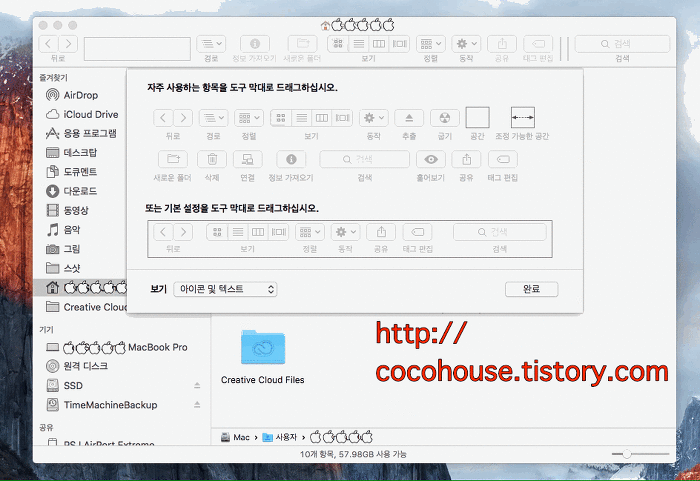The height and width of the screenshot is (481, 700).
Task: Select TimeMachineBackup in the sidebar
Action: point(101,405)
